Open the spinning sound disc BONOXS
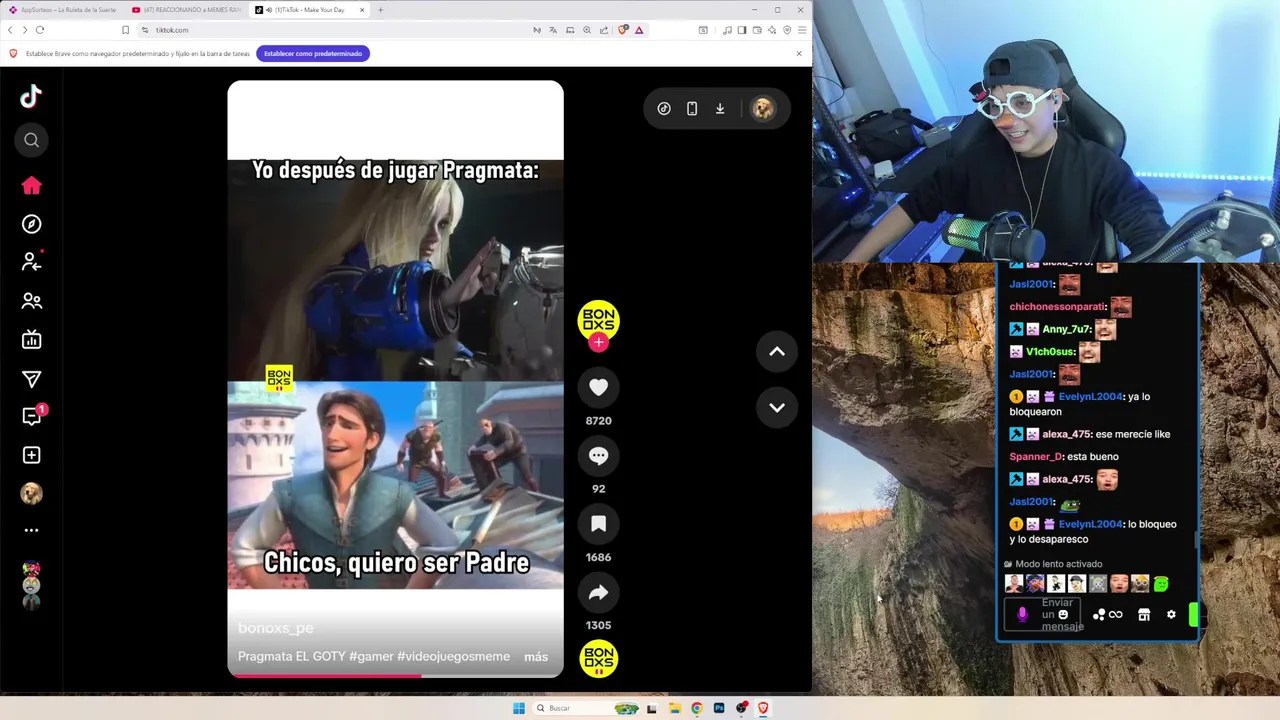 pyautogui.click(x=598, y=660)
